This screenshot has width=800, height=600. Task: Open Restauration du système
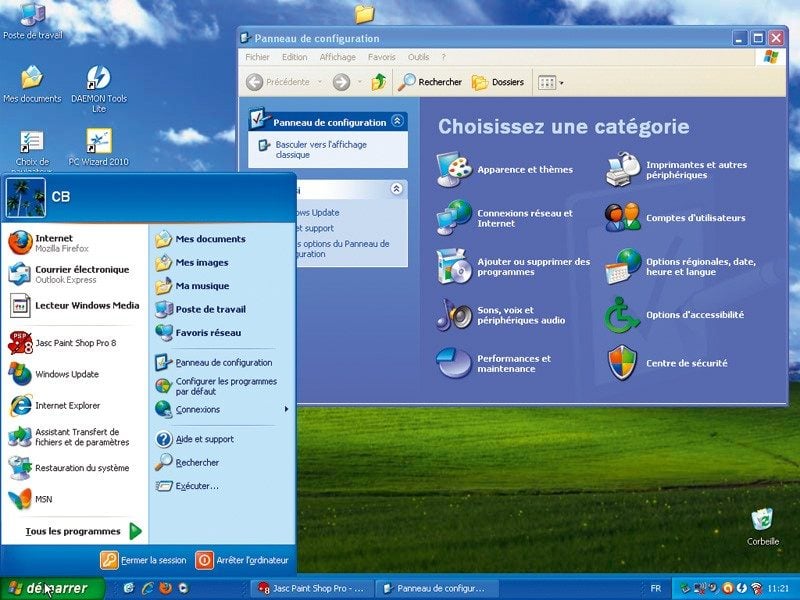tap(74, 468)
